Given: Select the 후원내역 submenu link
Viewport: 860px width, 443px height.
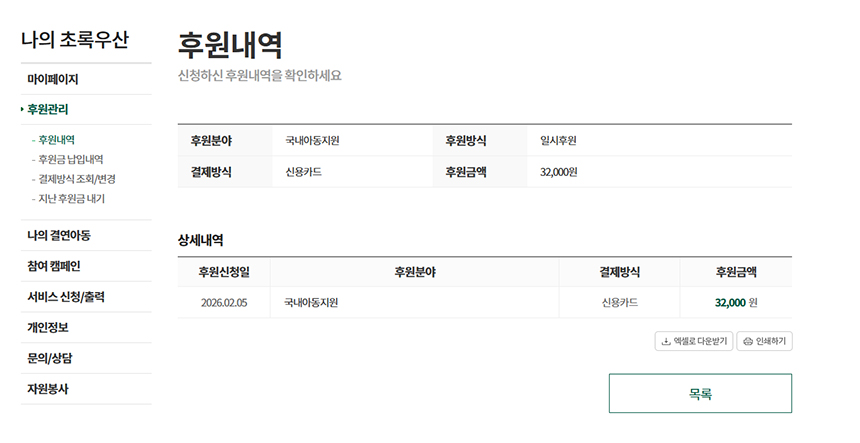Looking at the screenshot, I should tap(56, 140).
